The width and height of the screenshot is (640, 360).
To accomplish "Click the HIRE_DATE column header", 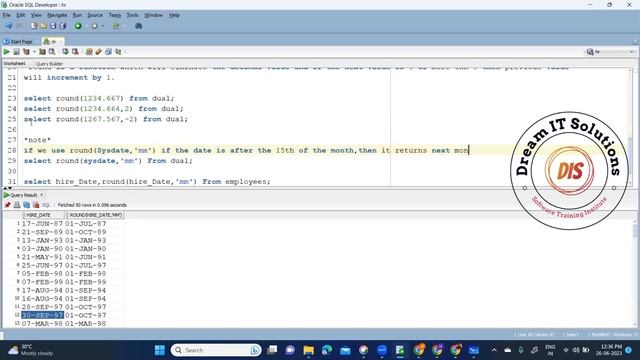I will coord(43,215).
